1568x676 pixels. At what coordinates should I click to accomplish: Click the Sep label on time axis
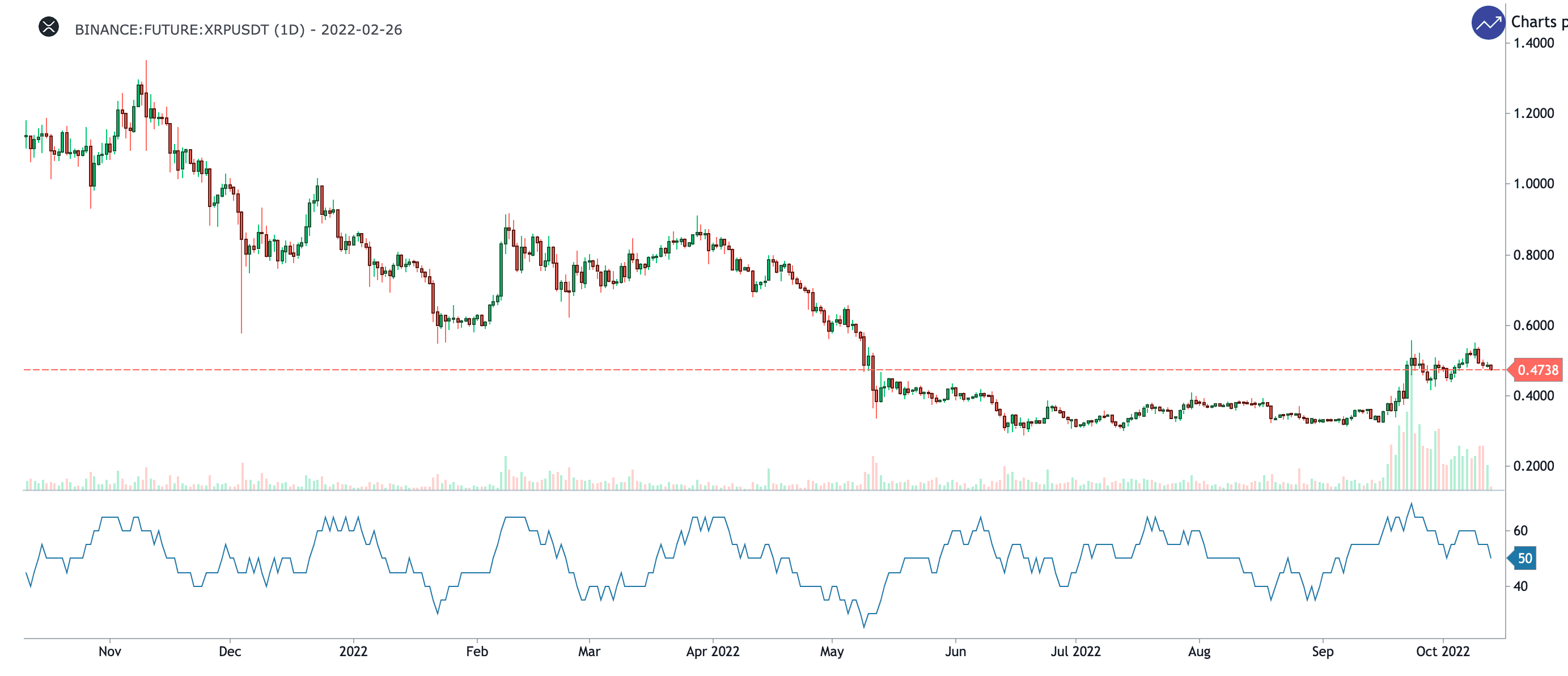pyautogui.click(x=1322, y=651)
